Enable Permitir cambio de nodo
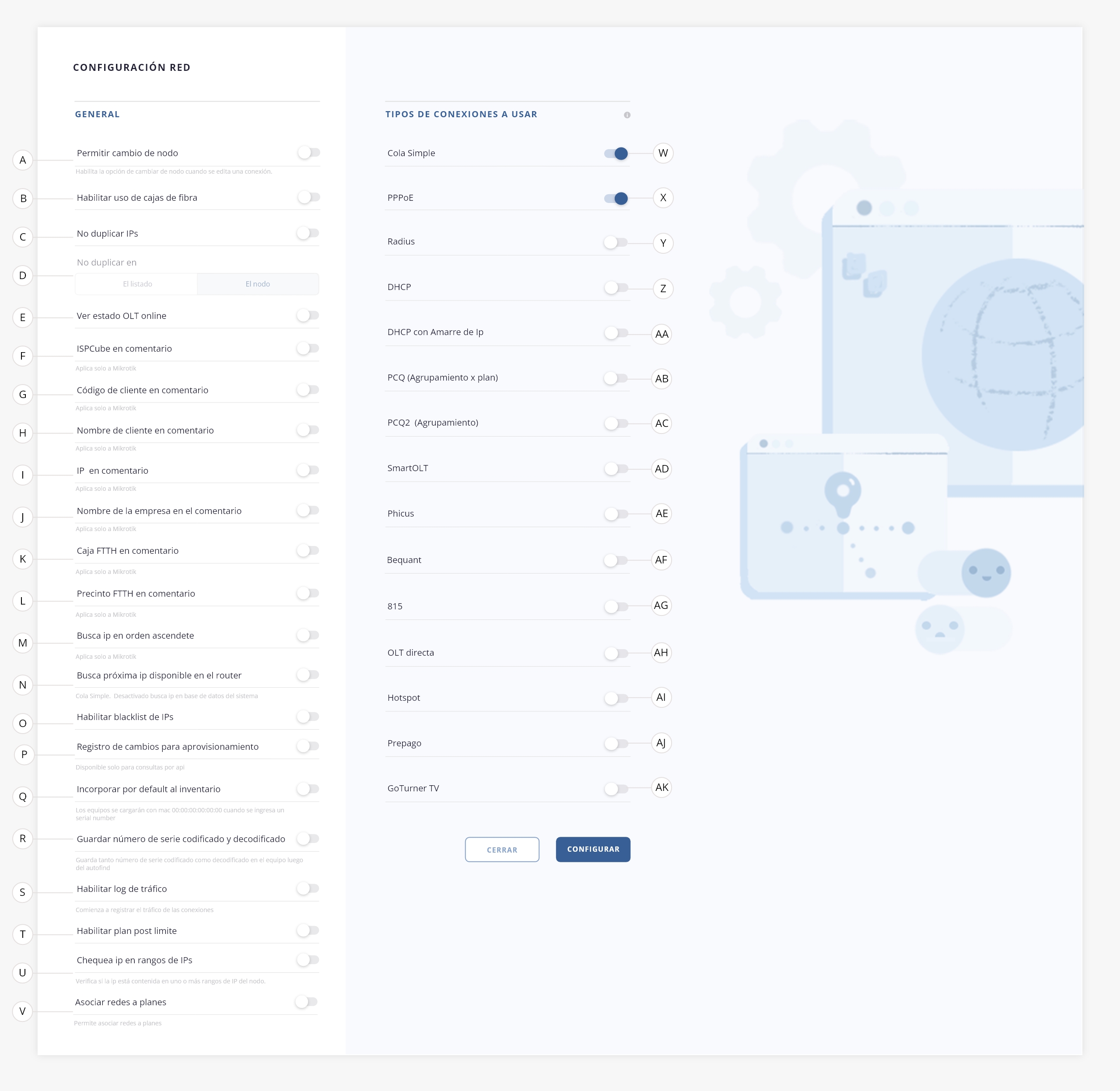Viewport: 1120px width, 1091px height. tap(309, 152)
